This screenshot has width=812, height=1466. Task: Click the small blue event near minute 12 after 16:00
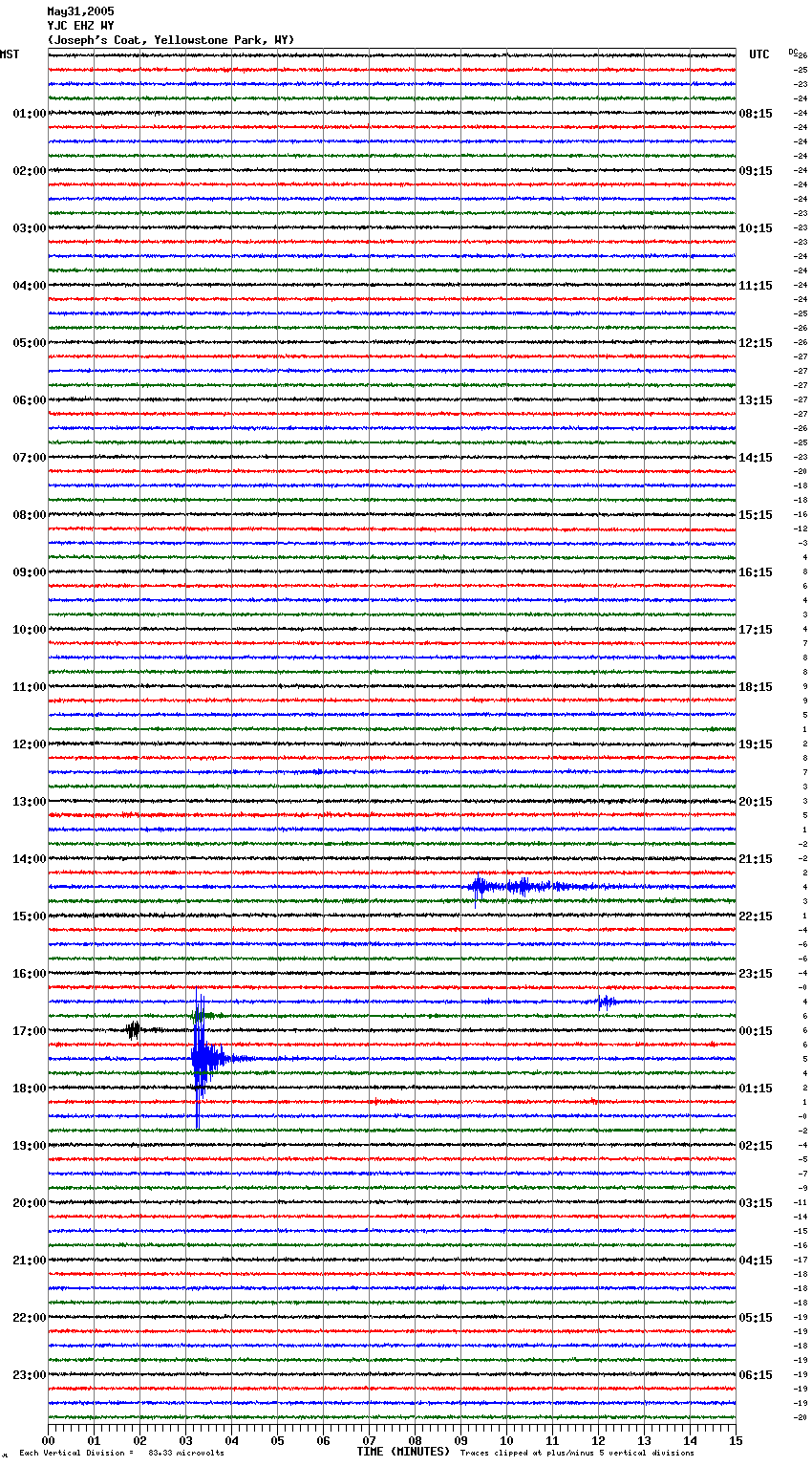tap(606, 1002)
